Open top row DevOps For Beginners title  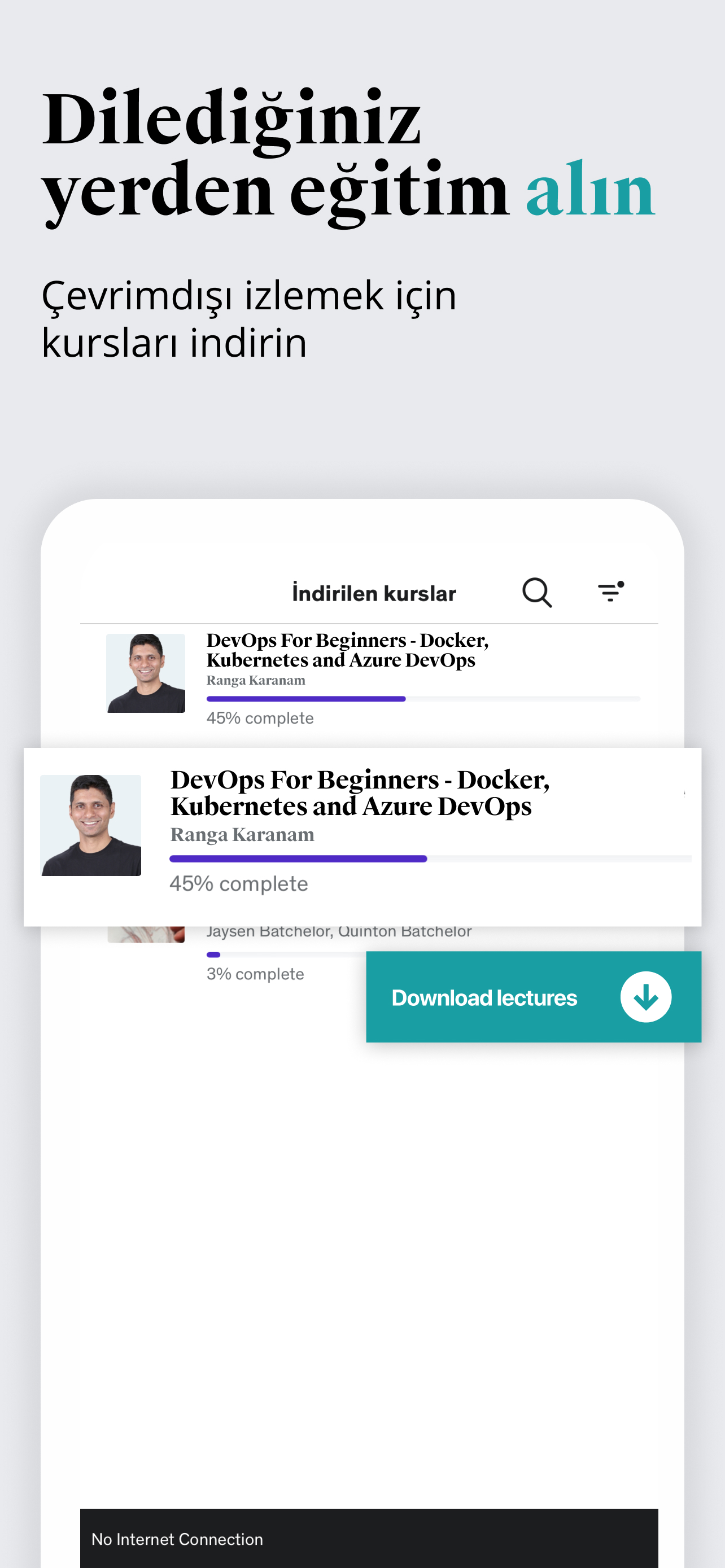pos(348,650)
